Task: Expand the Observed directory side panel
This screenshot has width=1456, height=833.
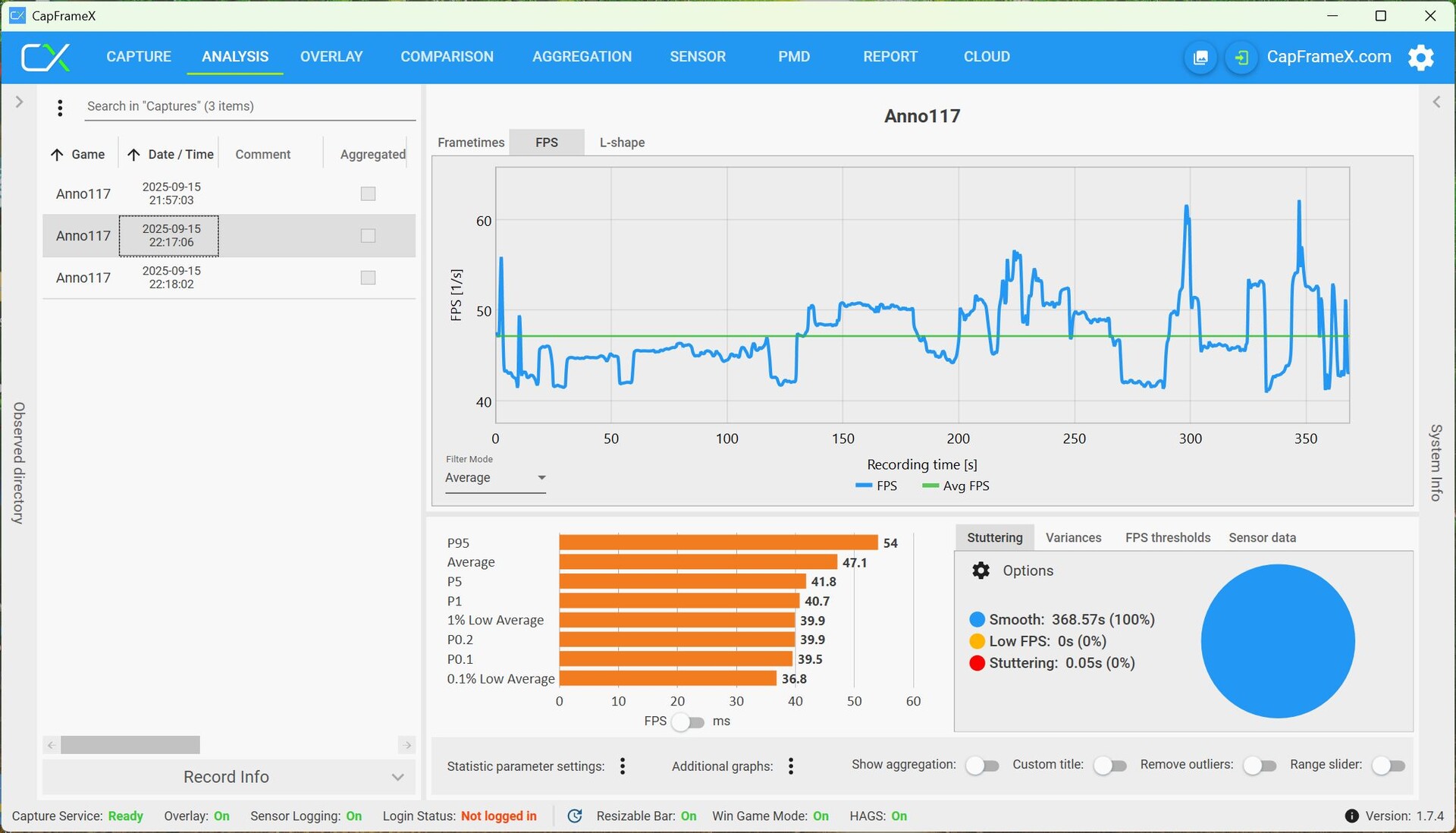Action: click(19, 102)
